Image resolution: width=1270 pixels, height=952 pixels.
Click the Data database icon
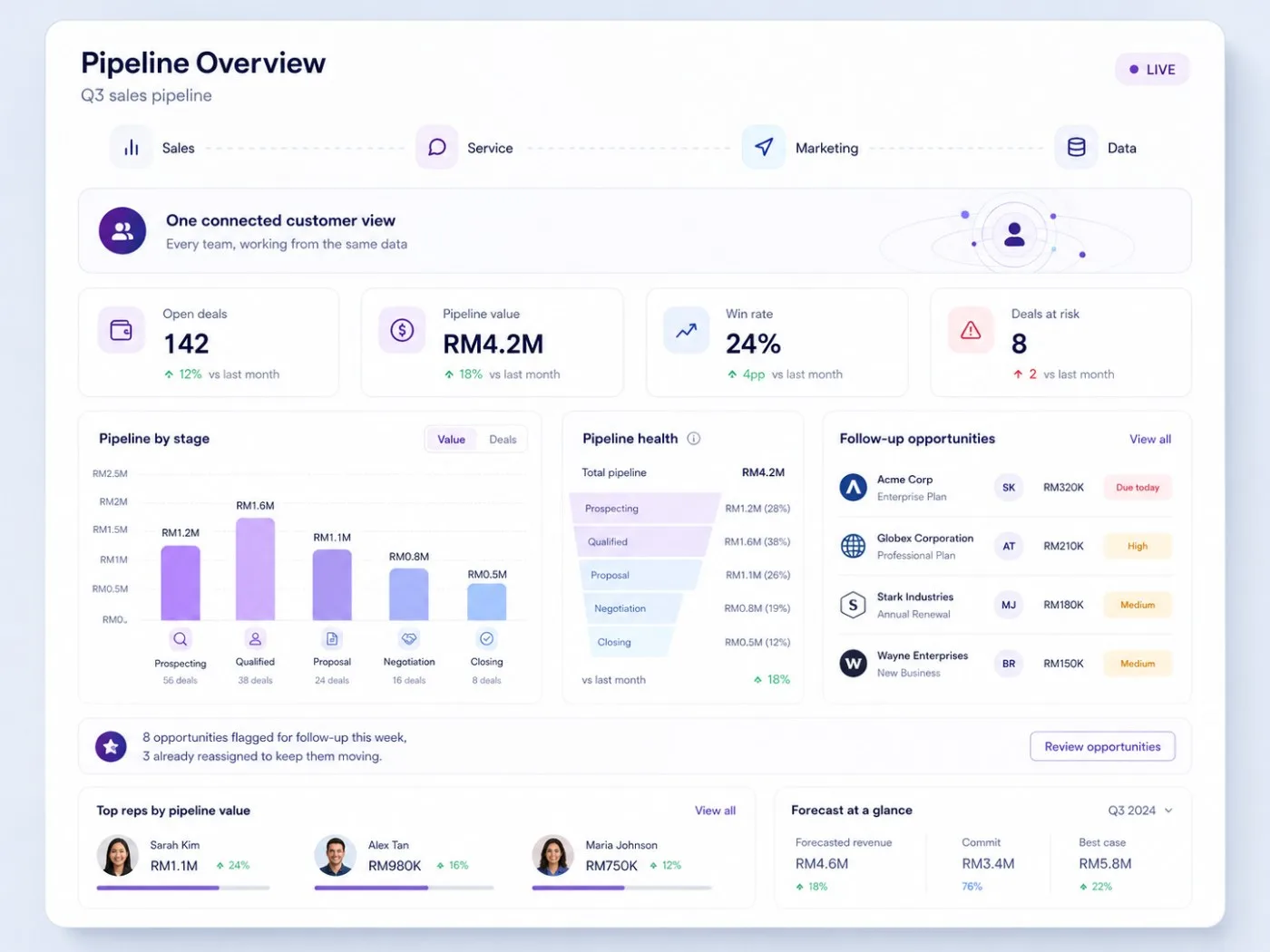1076,148
